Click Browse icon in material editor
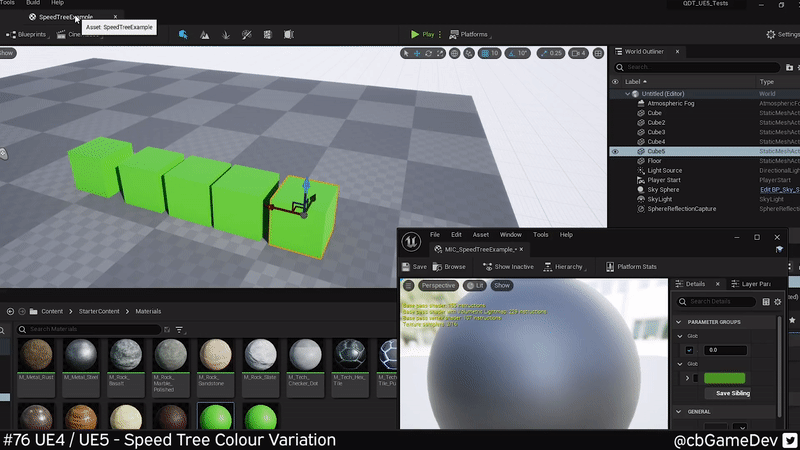Screen dimensions: 800x450 coord(449,267)
